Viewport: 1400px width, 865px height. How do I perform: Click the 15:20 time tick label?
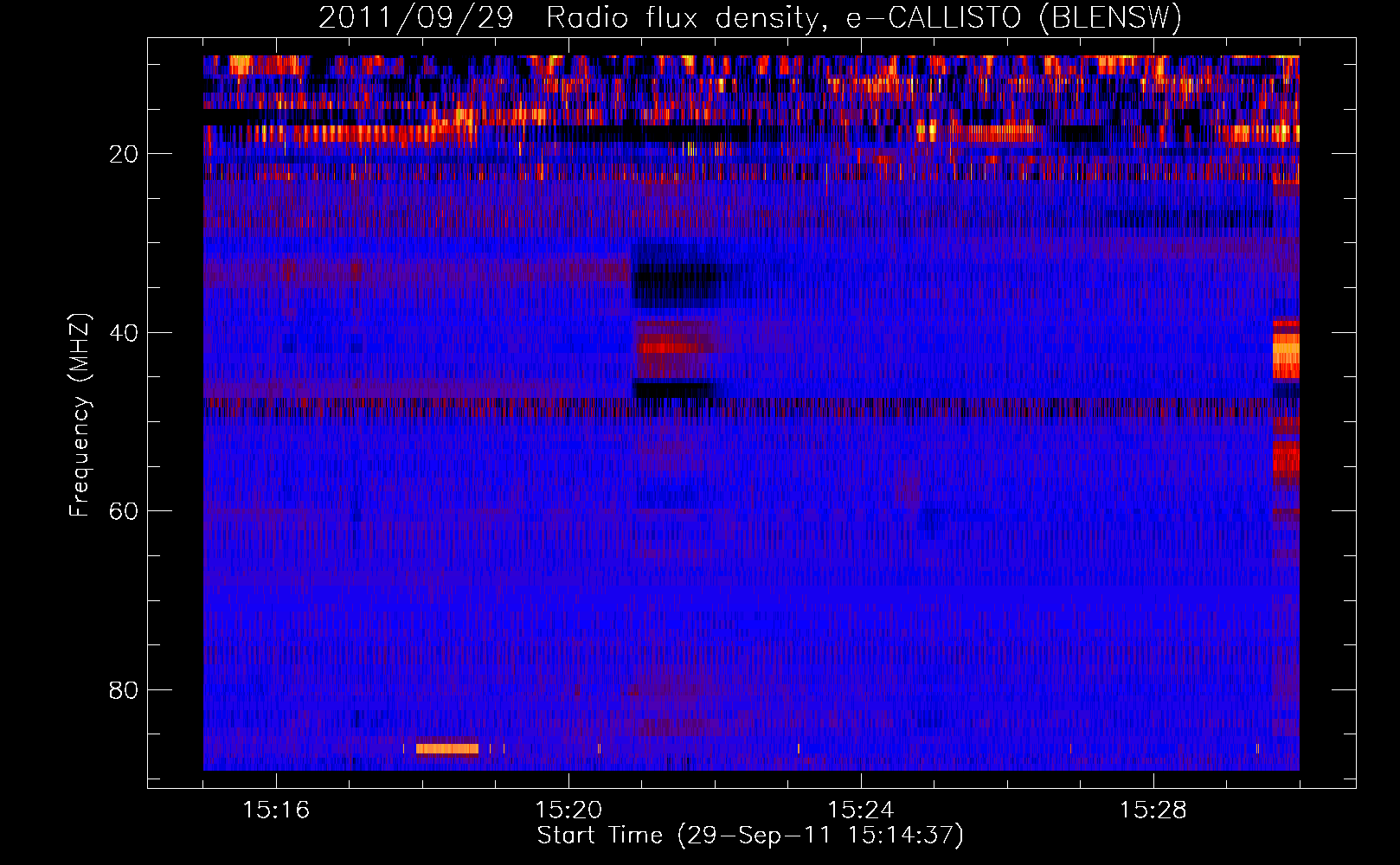click(x=568, y=810)
